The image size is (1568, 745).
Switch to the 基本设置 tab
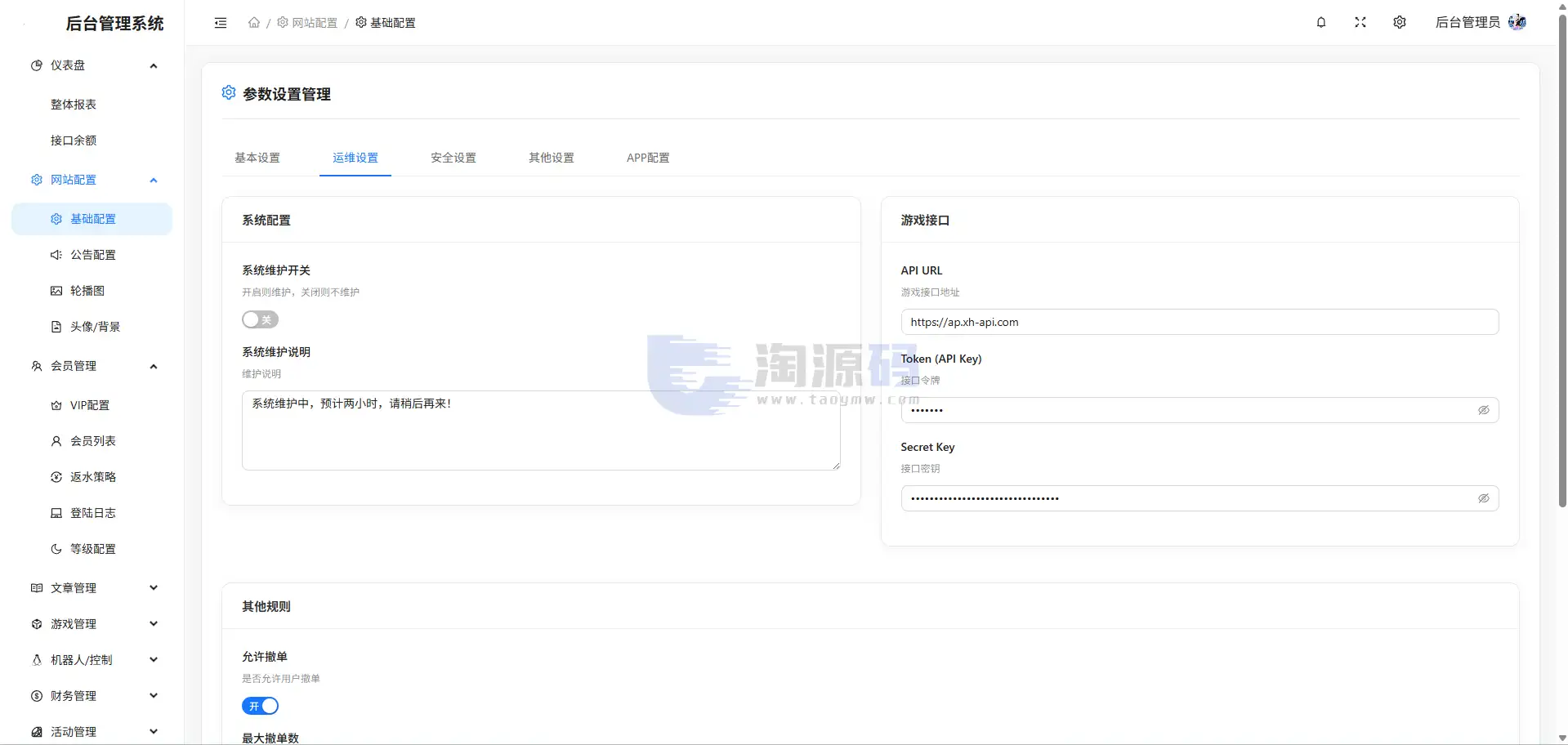257,158
